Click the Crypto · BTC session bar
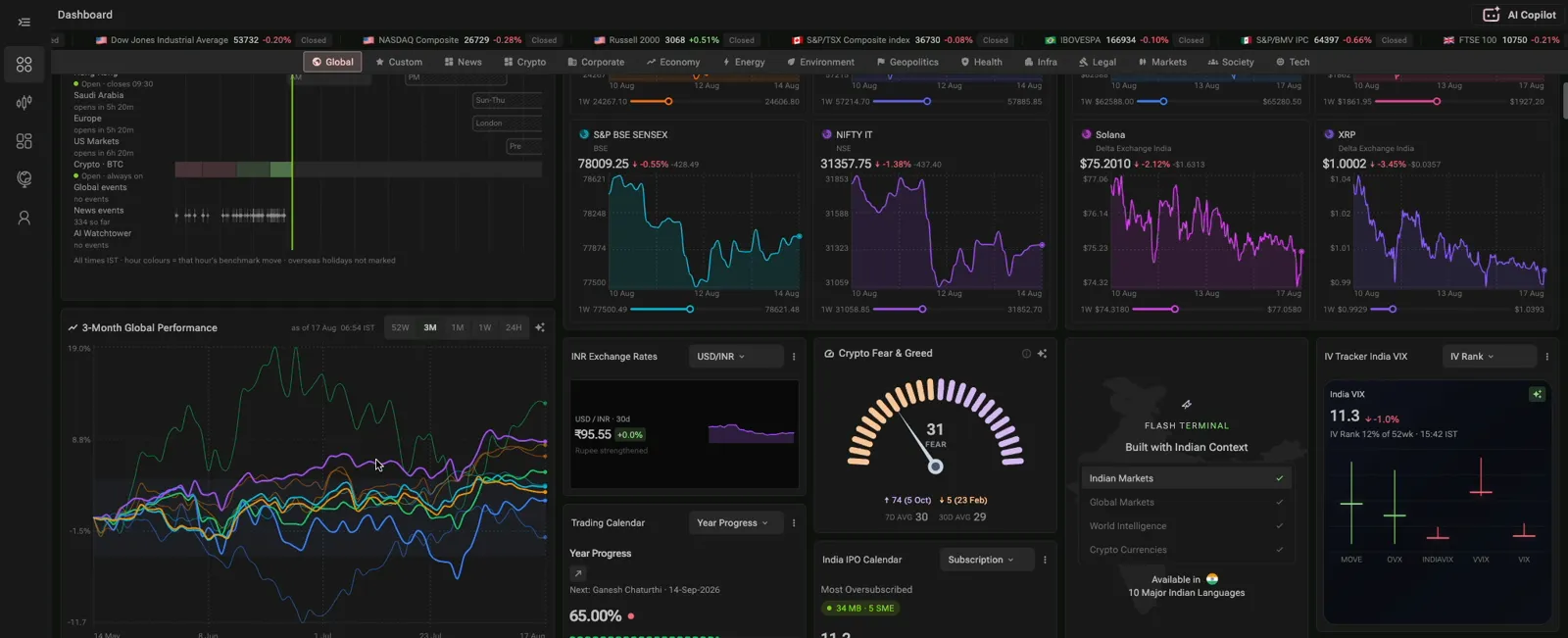Screen dimensions: 1568x638 click(358, 170)
